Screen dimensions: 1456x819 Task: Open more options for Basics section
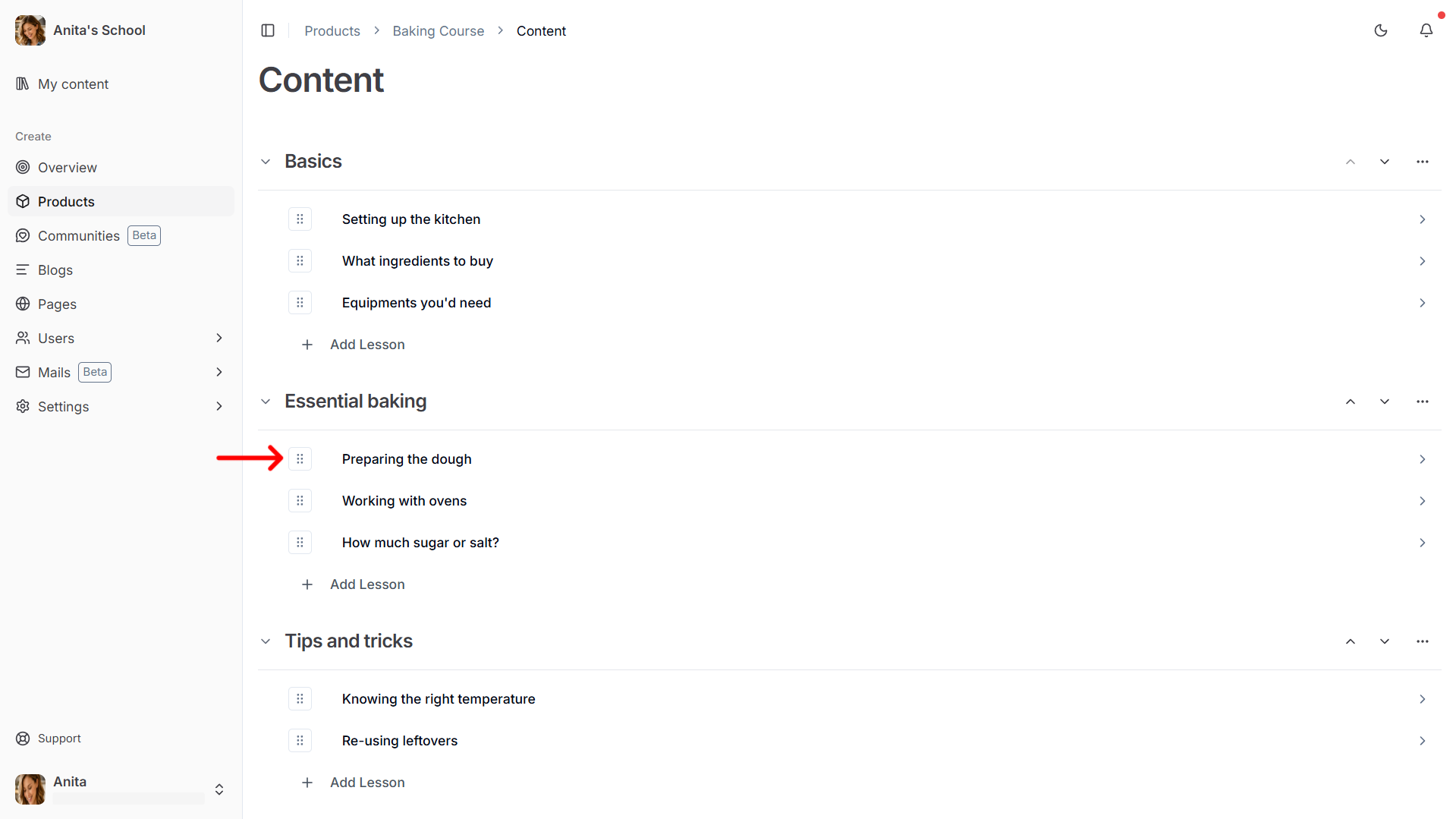(x=1423, y=162)
